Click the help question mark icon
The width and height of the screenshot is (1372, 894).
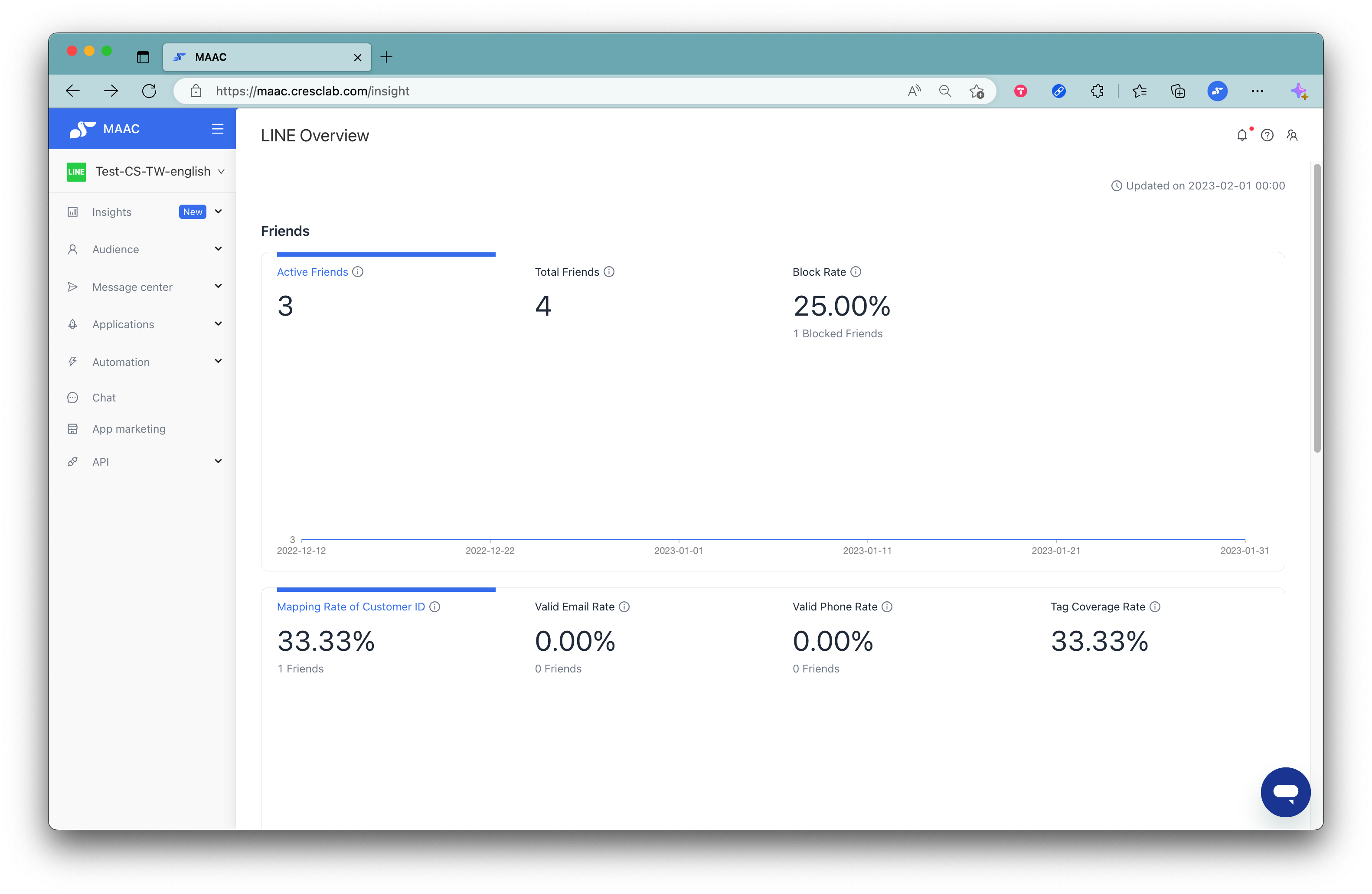coord(1267,135)
